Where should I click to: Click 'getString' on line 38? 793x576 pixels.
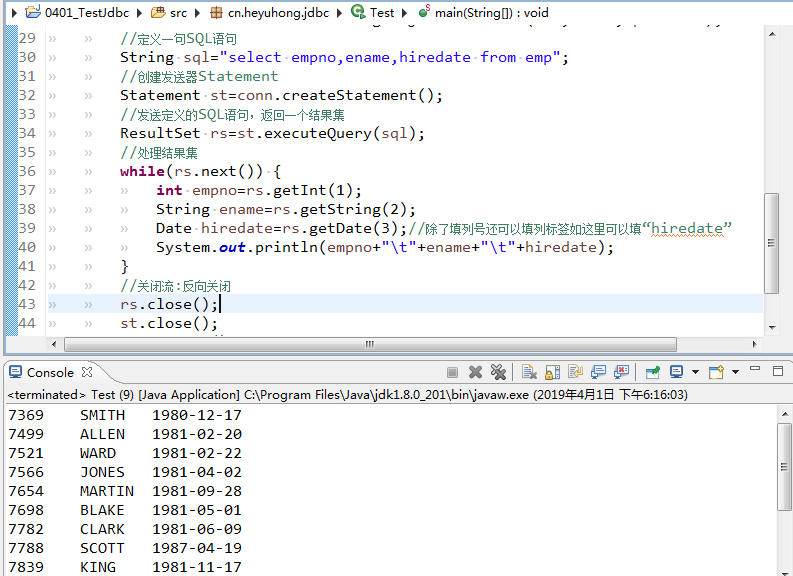(340, 209)
